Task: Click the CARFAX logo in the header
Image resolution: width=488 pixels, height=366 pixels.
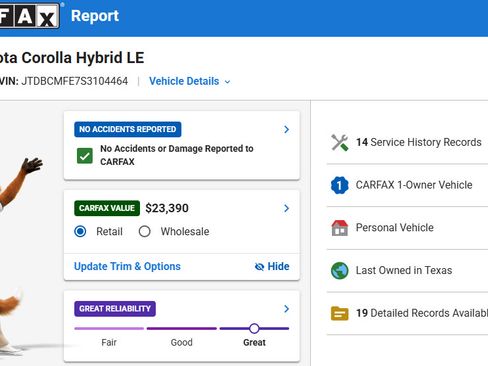Action: pyautogui.click(x=29, y=15)
